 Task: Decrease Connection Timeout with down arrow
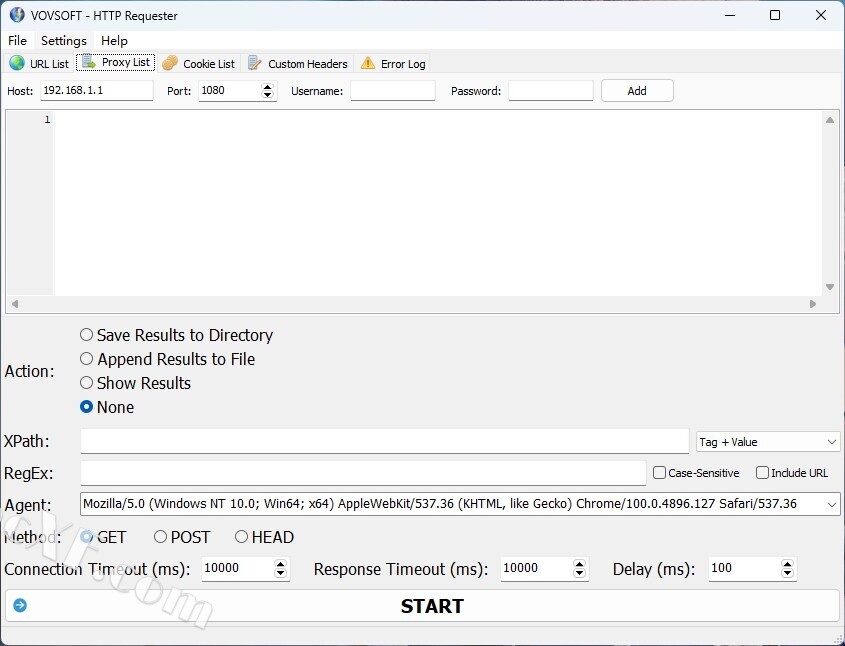280,573
